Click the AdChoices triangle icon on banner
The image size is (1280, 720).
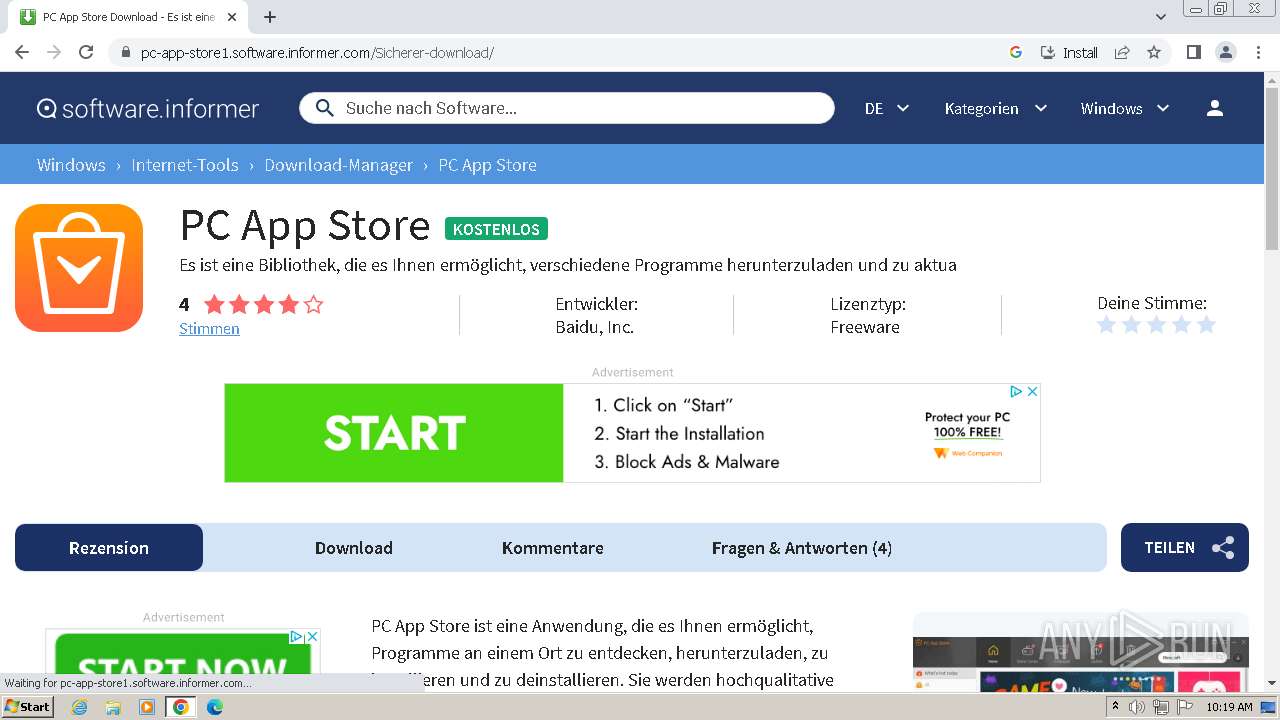click(1016, 392)
